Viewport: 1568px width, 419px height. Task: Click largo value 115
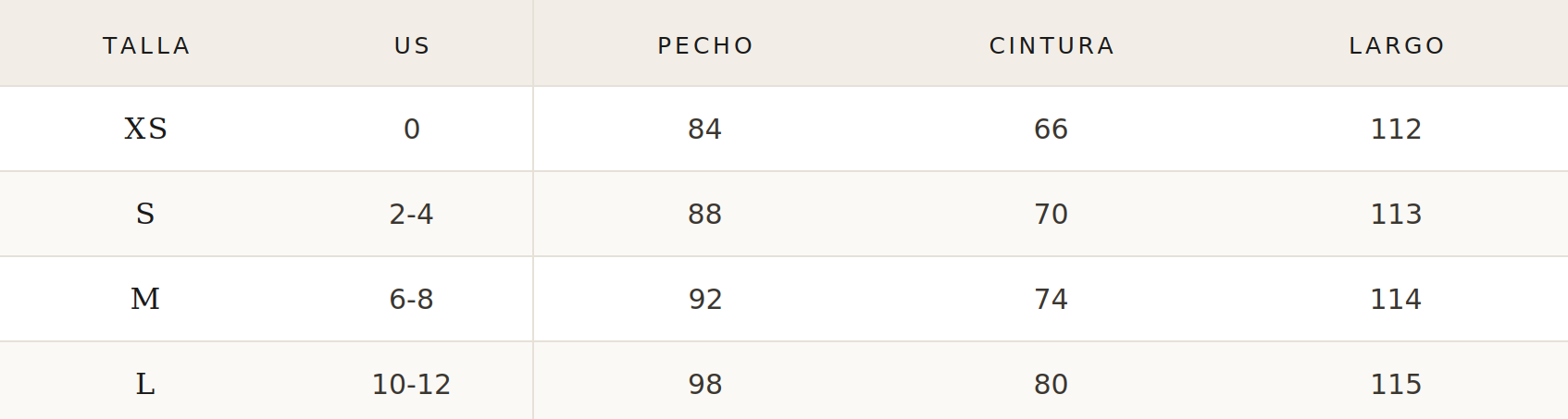click(x=1397, y=384)
